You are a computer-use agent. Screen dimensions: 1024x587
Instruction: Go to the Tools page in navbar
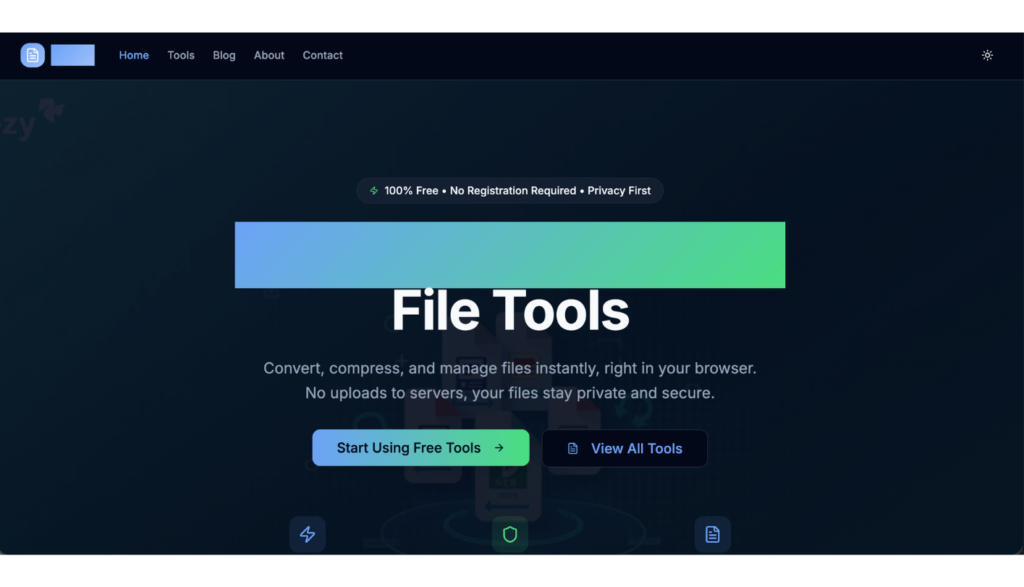pyautogui.click(x=181, y=55)
